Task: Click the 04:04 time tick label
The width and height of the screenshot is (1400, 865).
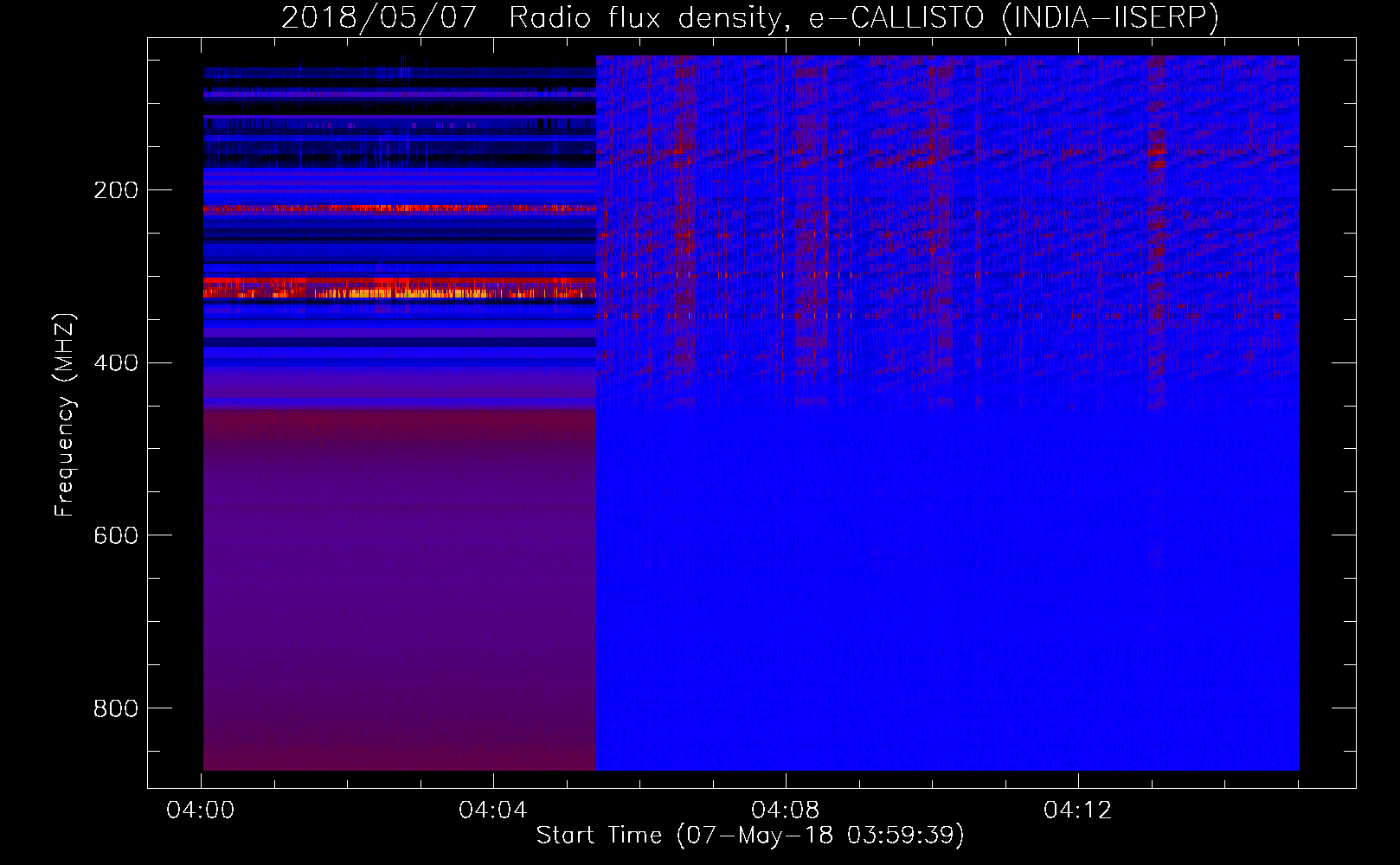Action: (x=493, y=811)
